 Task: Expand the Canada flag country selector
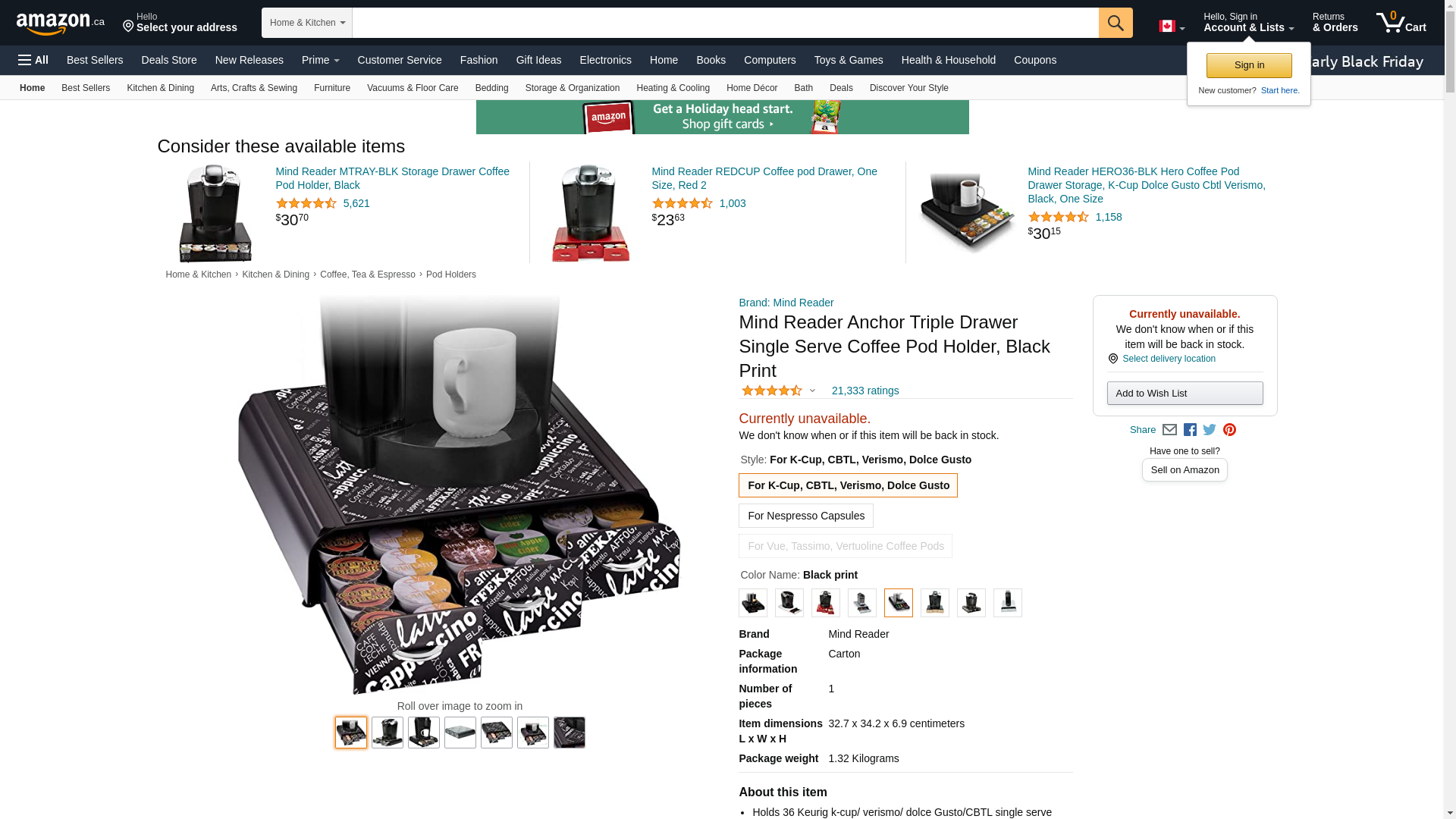coord(1172,27)
